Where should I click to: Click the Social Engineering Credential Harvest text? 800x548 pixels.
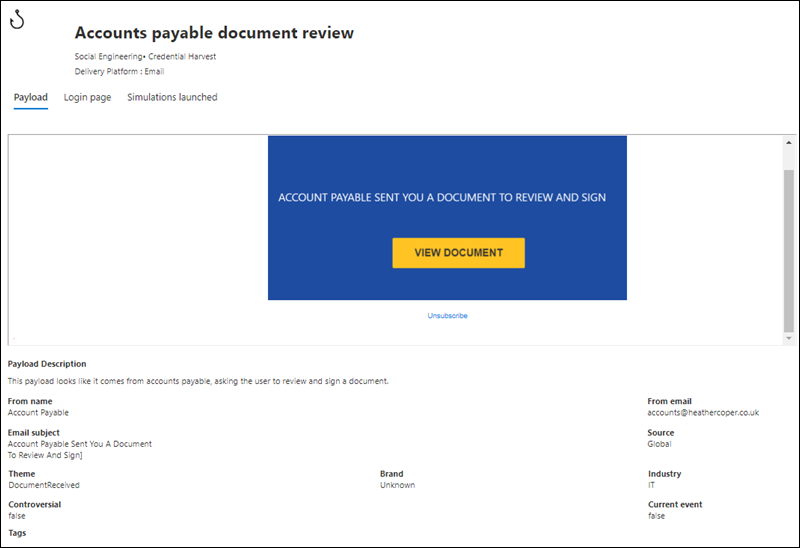(145, 56)
